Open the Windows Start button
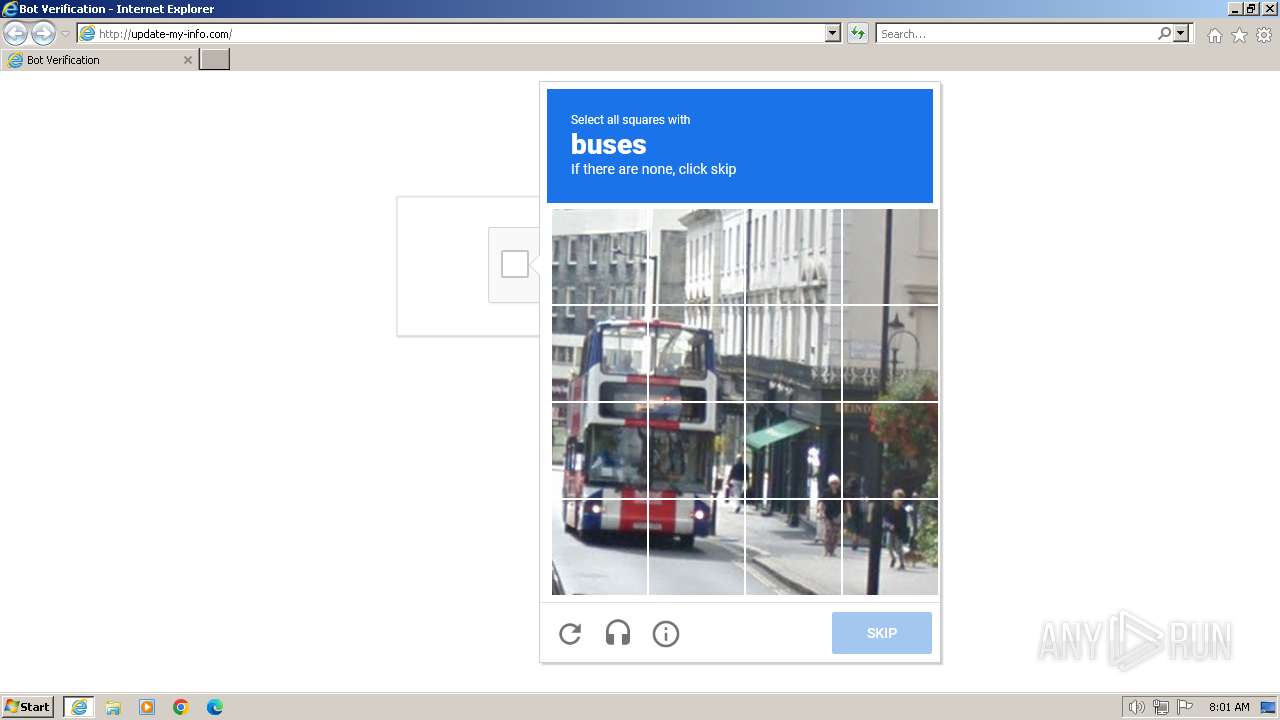This screenshot has height=720, width=1280. (28, 707)
